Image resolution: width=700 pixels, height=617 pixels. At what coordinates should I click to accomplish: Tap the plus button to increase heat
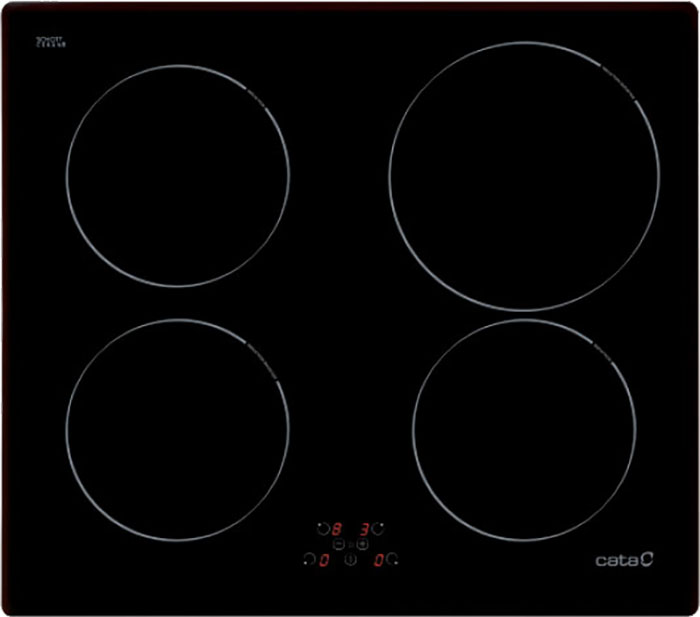click(362, 545)
